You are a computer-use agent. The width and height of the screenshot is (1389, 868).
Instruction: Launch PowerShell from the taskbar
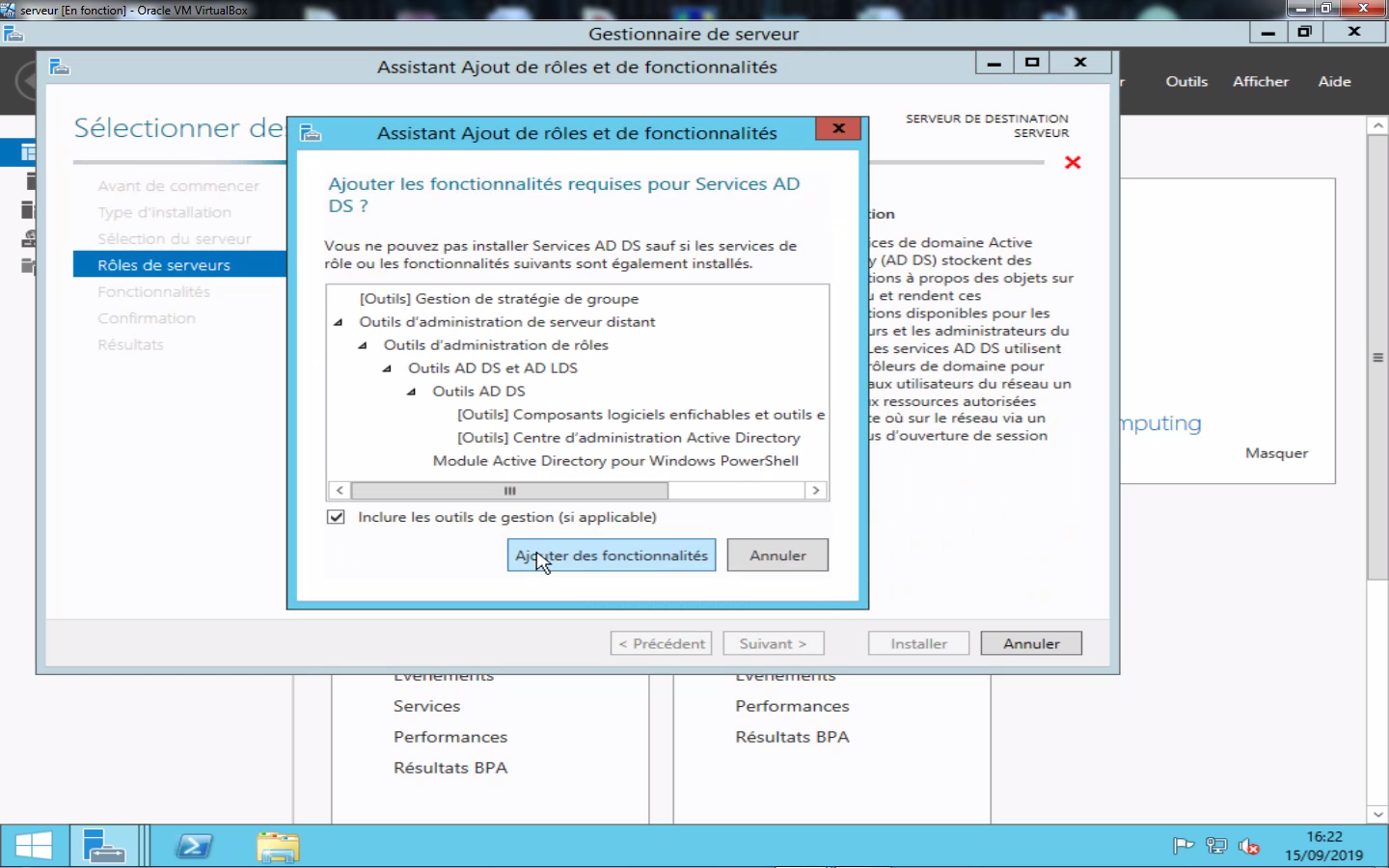[194, 847]
